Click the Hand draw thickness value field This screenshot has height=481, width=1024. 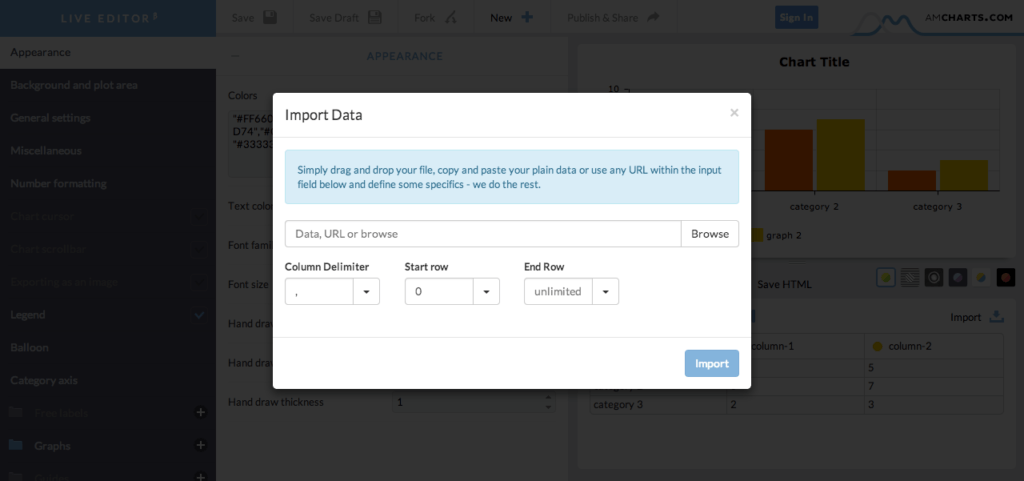(468, 402)
